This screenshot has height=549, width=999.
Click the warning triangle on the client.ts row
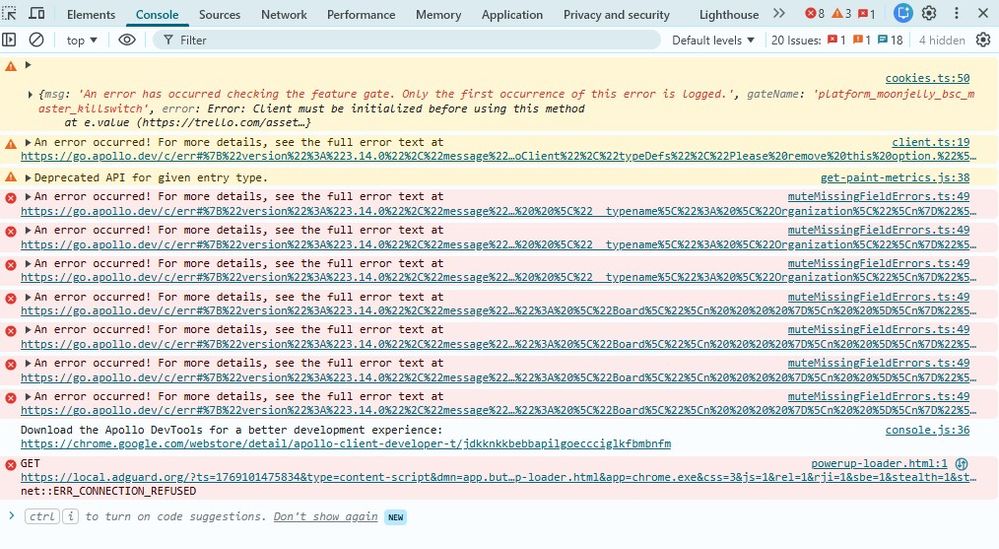[x=10, y=144]
